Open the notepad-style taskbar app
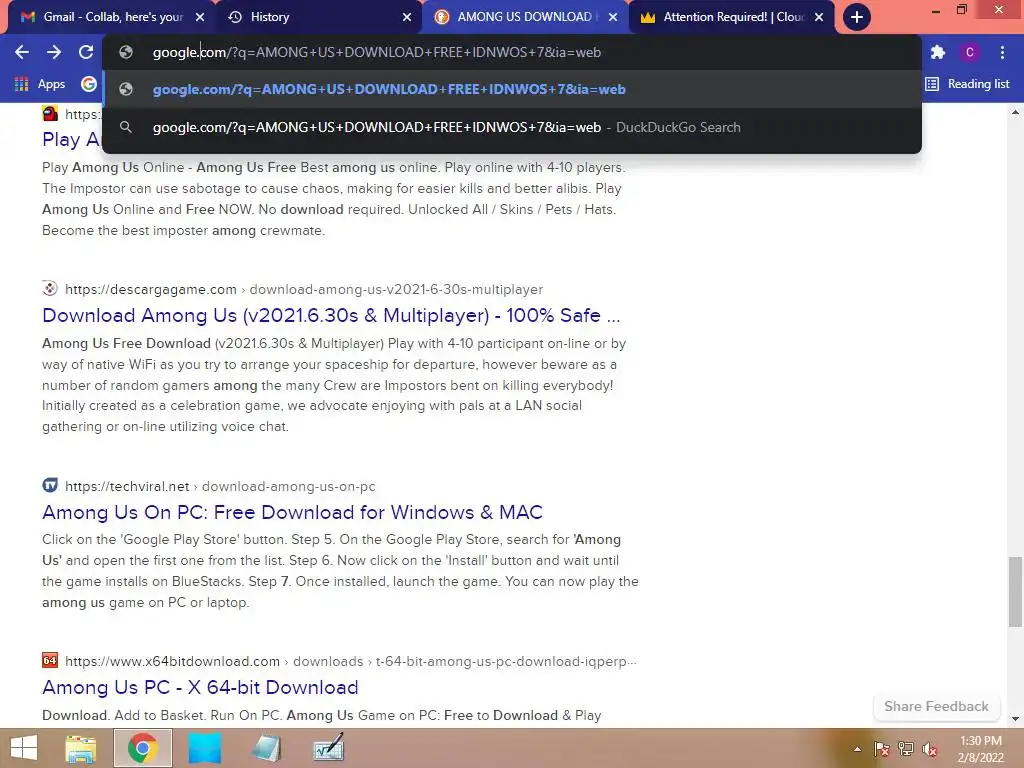The image size is (1024, 768). 266,748
